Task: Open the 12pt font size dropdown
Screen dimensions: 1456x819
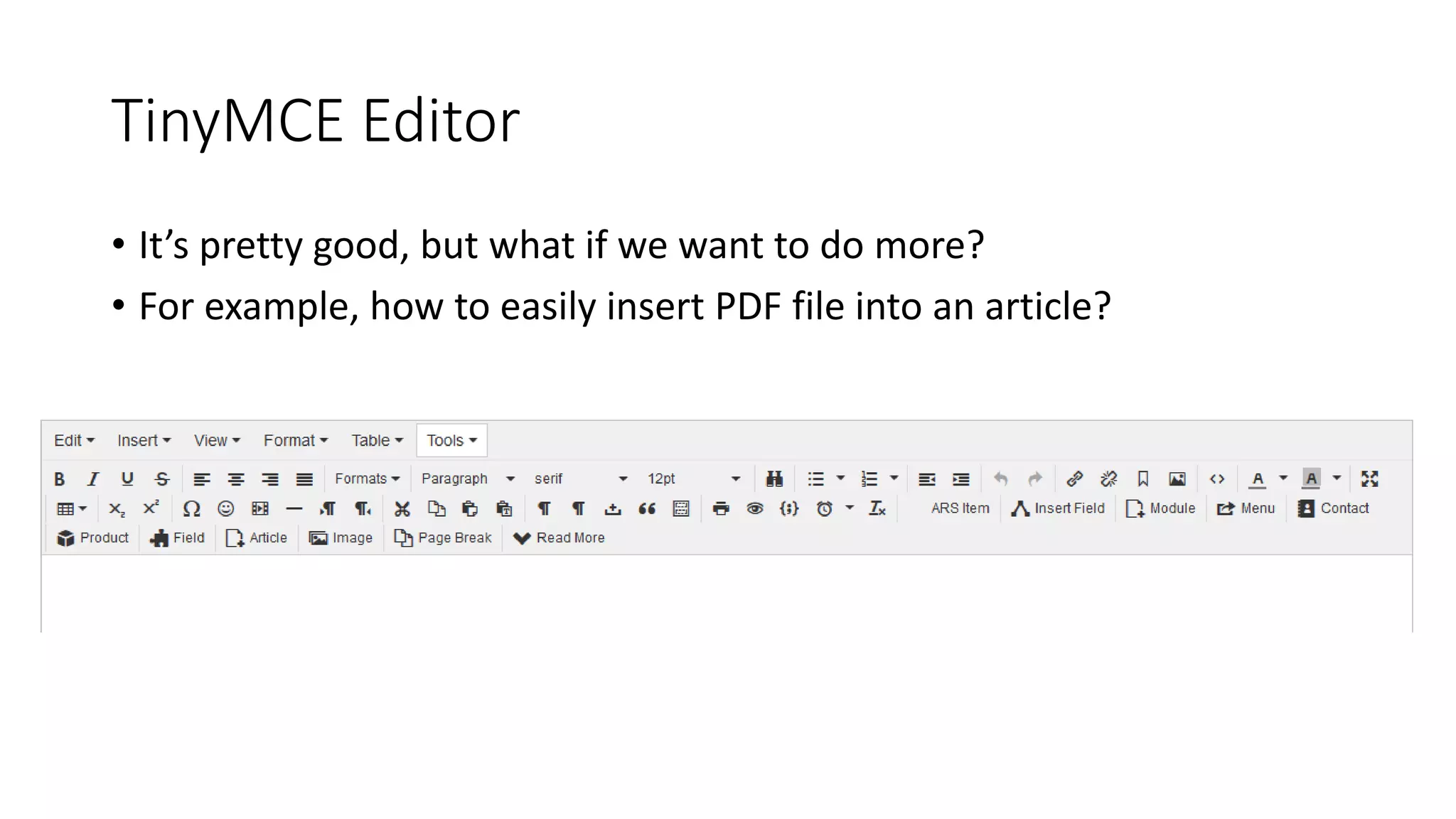Action: (x=694, y=479)
